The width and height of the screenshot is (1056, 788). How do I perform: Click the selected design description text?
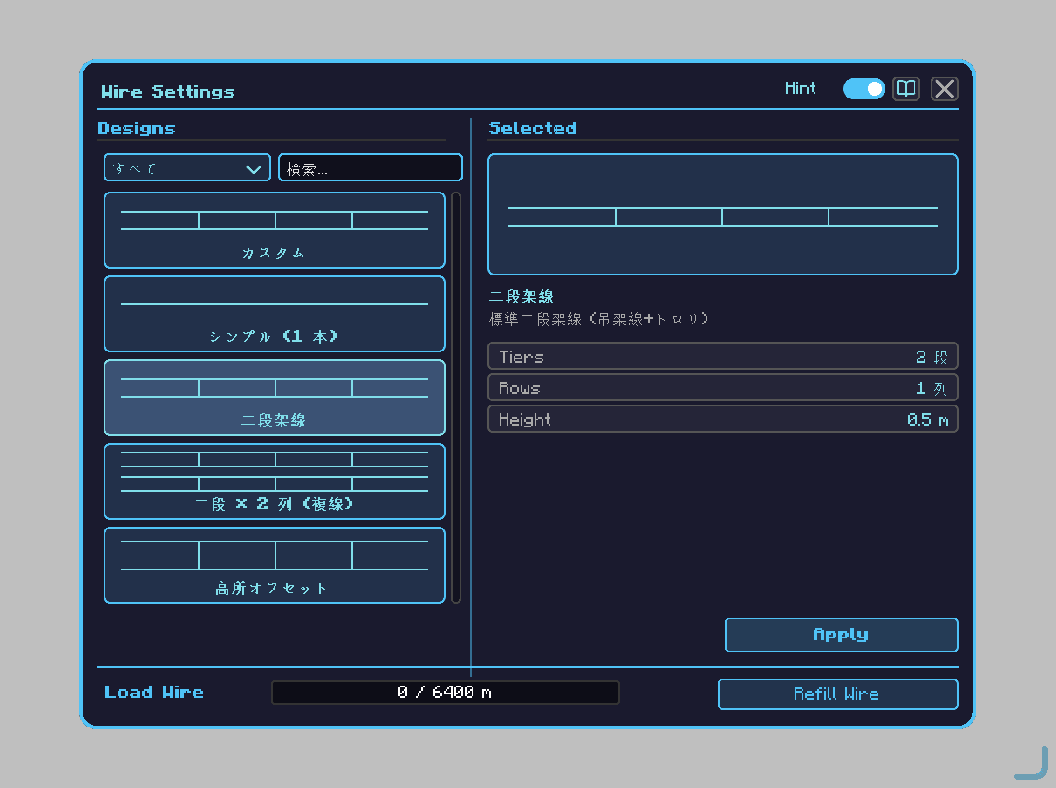point(598,319)
